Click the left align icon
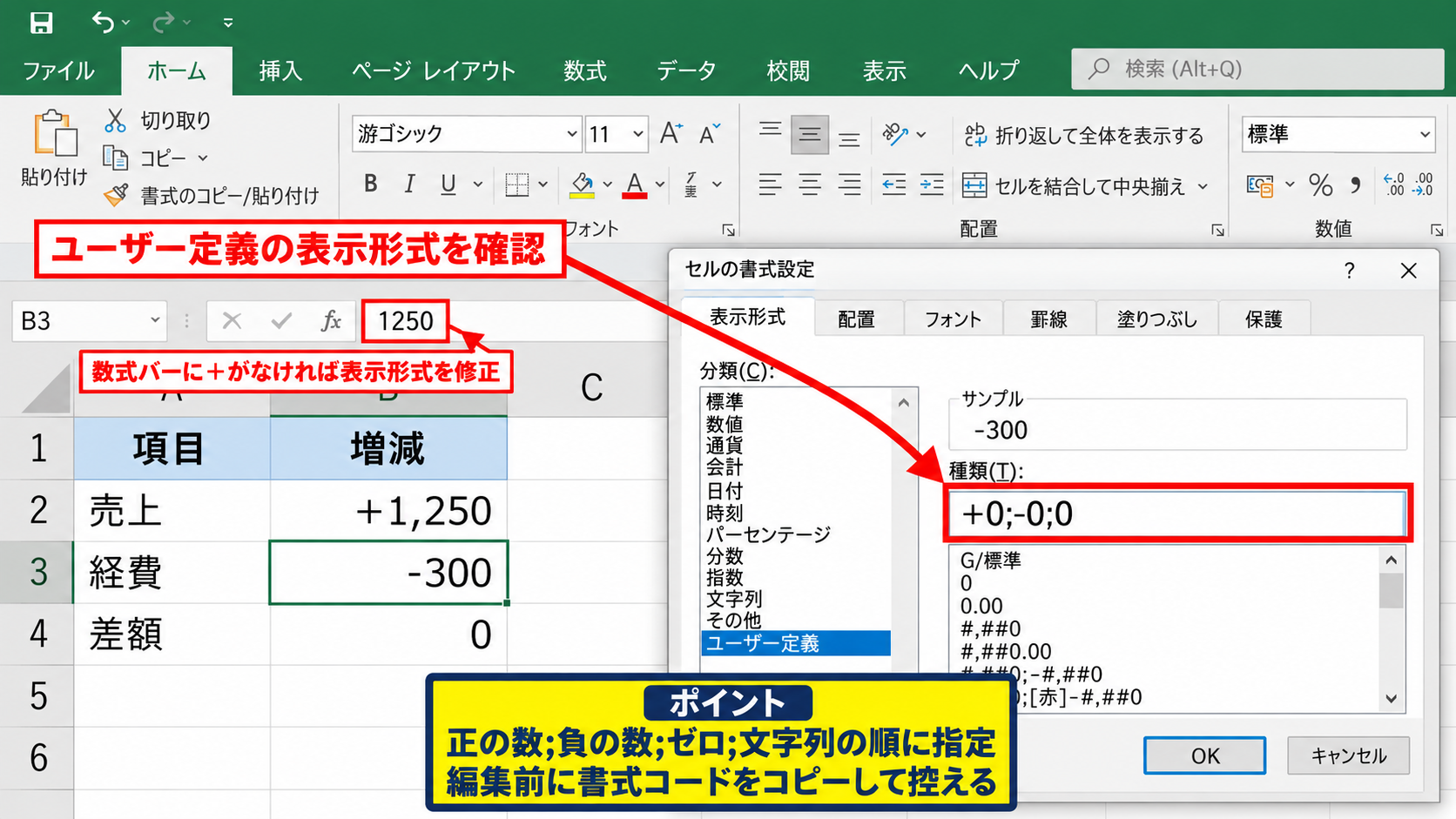 770,185
